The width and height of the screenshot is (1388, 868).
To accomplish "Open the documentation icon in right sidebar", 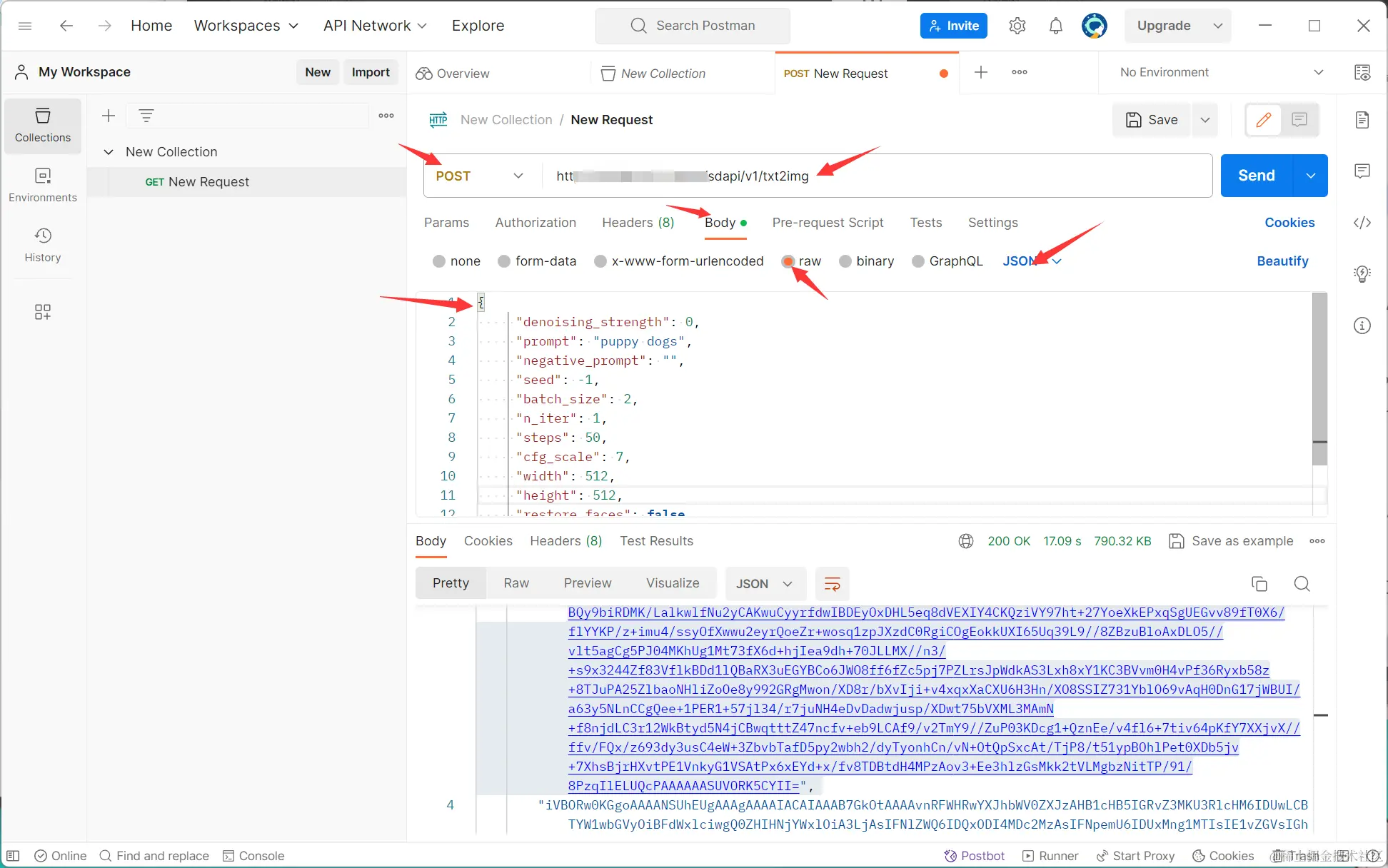I will point(1362,119).
